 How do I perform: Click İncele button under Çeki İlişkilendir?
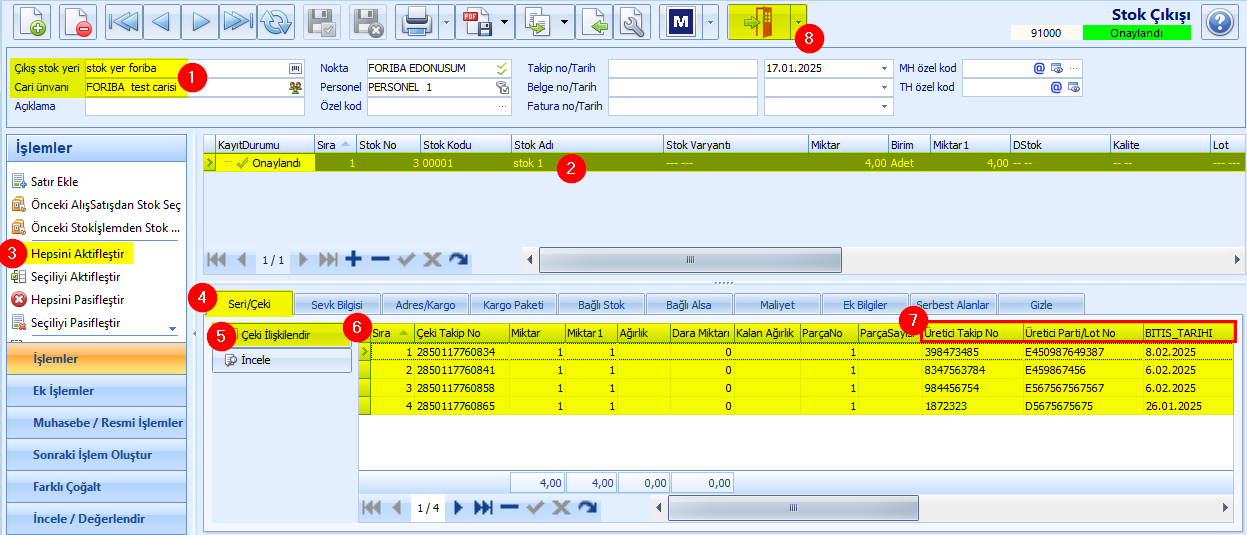282,360
